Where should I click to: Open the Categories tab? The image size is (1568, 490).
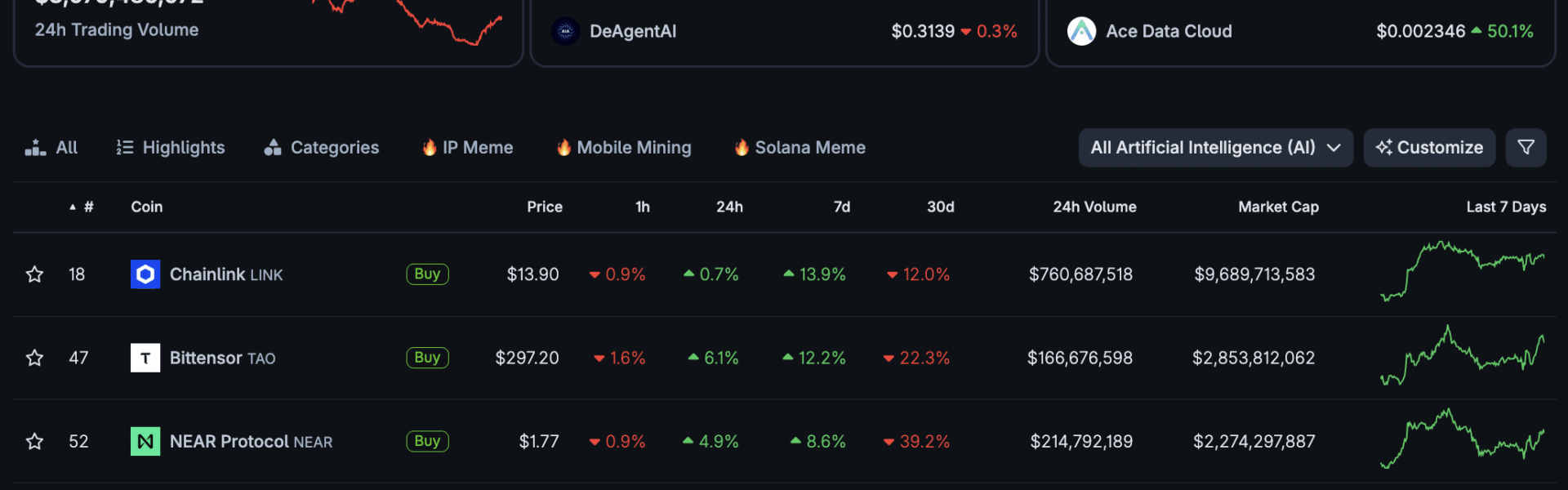coord(322,148)
